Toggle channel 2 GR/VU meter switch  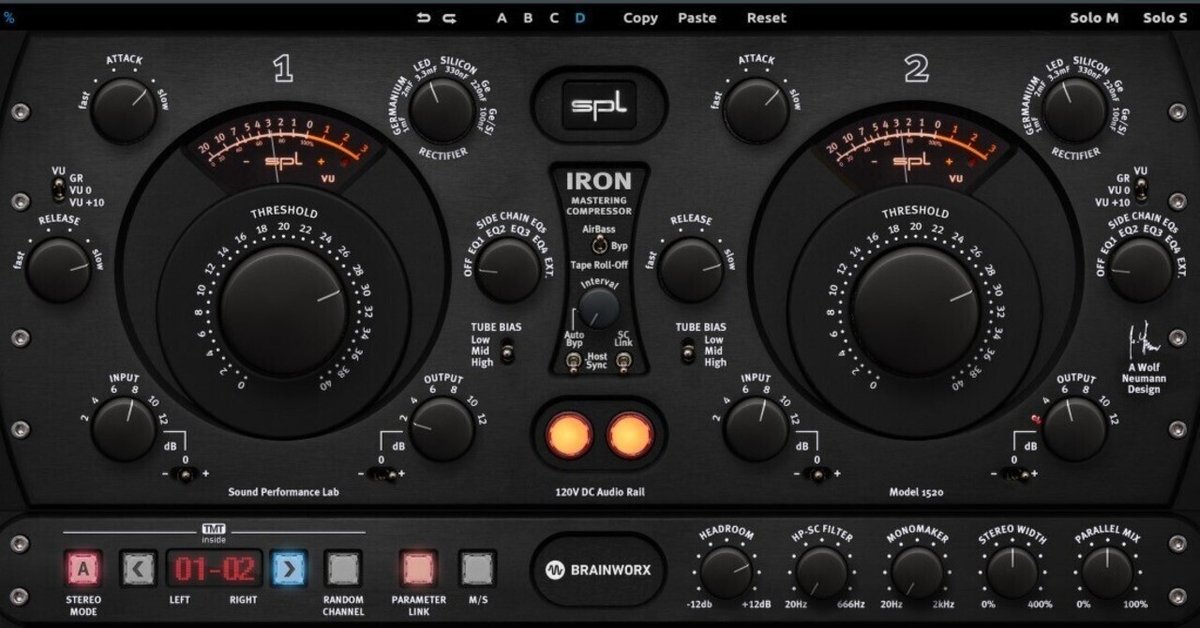[1142, 187]
